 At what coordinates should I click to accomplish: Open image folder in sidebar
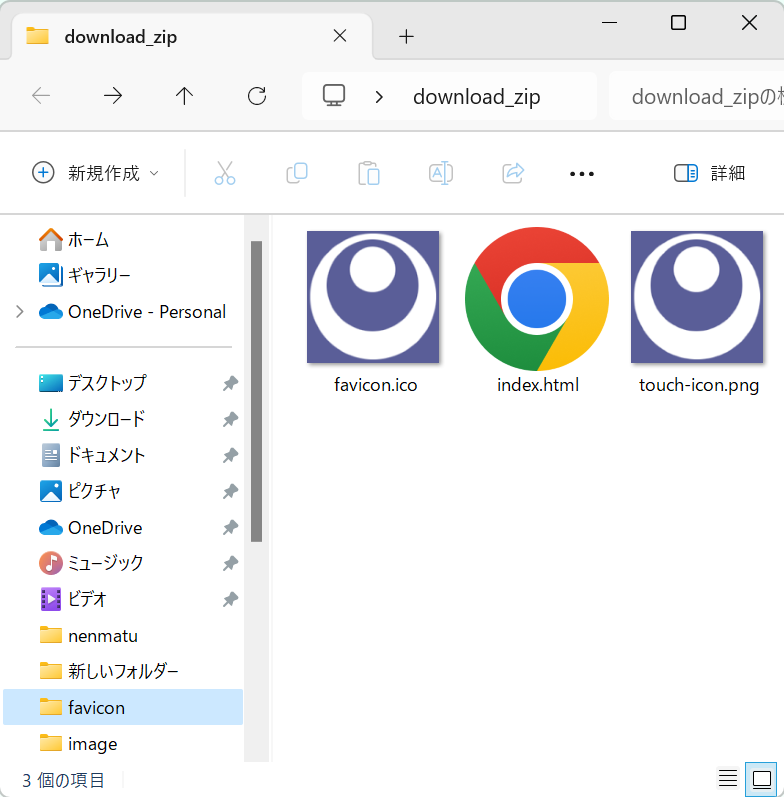pos(122,744)
